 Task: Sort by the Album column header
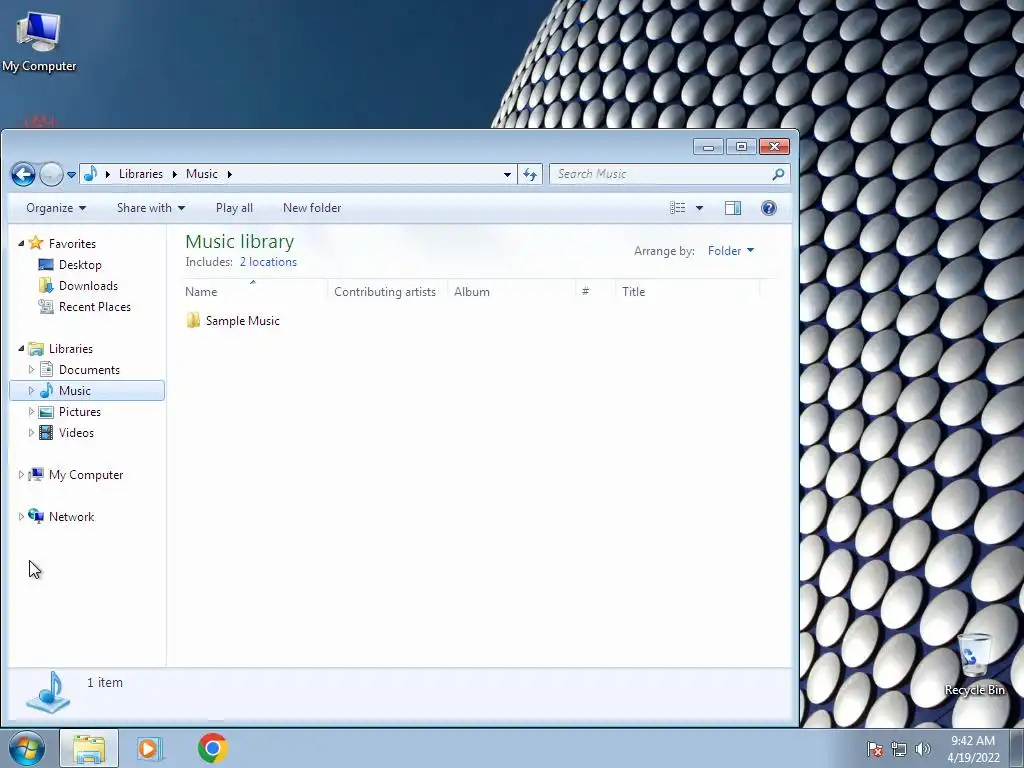pyautogui.click(x=511, y=292)
